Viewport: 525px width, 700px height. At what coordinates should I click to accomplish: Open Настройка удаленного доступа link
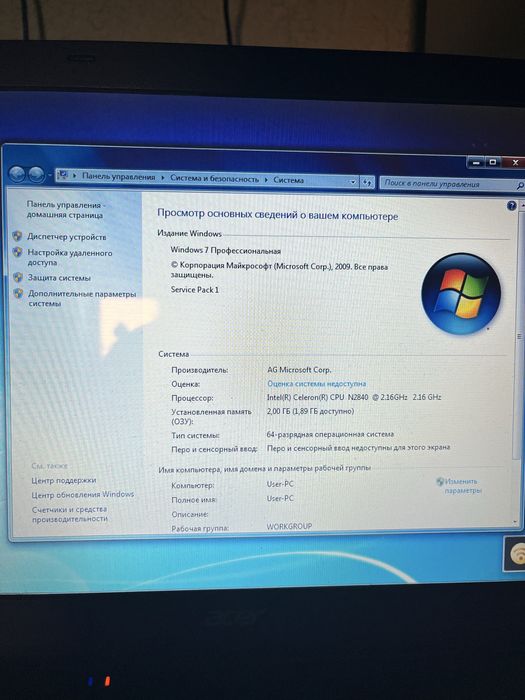(x=70, y=258)
